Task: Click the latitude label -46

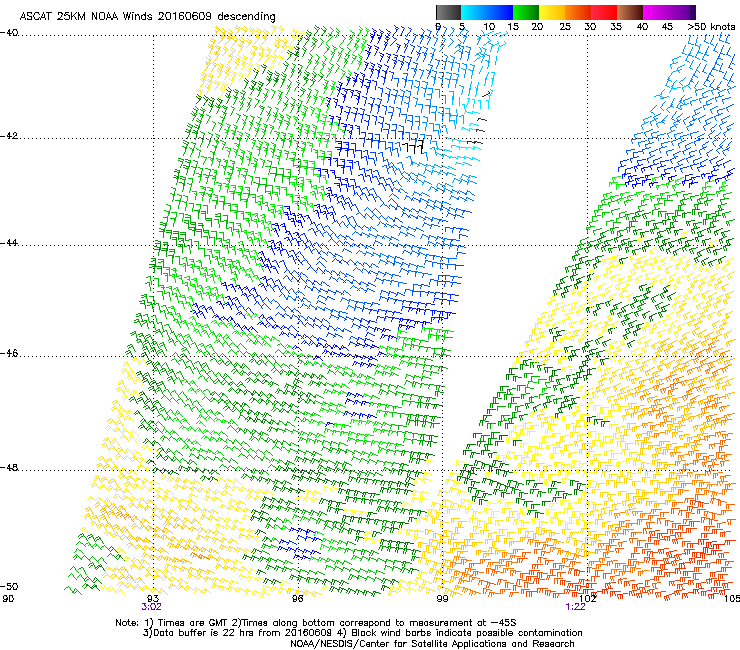Action: [9, 353]
